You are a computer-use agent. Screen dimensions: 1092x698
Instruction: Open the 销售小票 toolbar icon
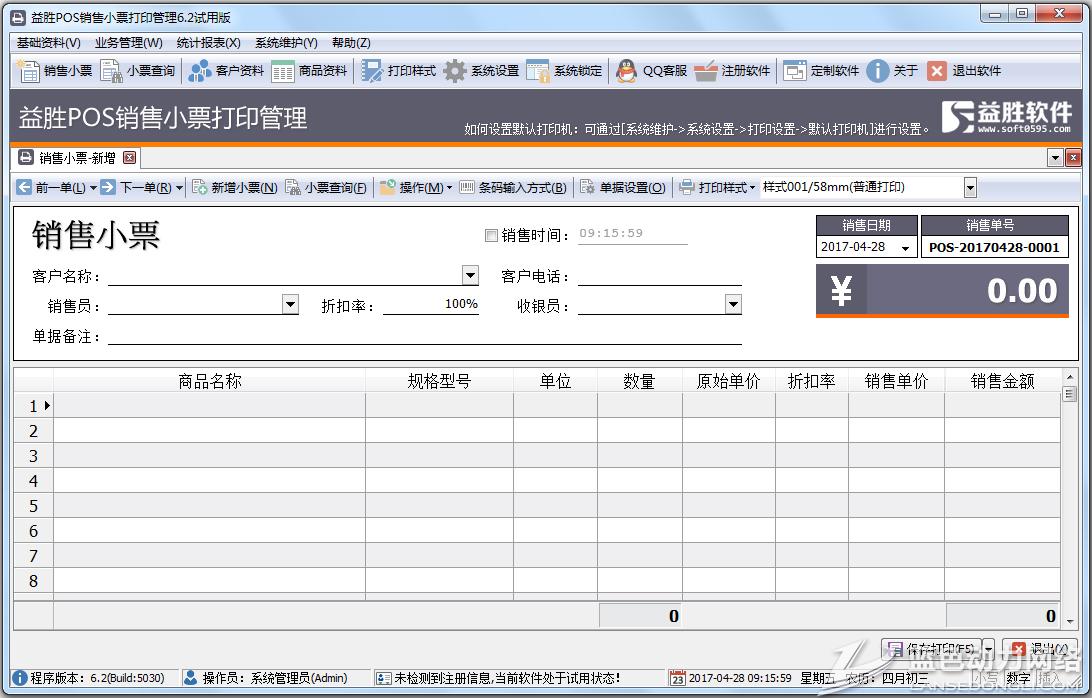(29, 71)
